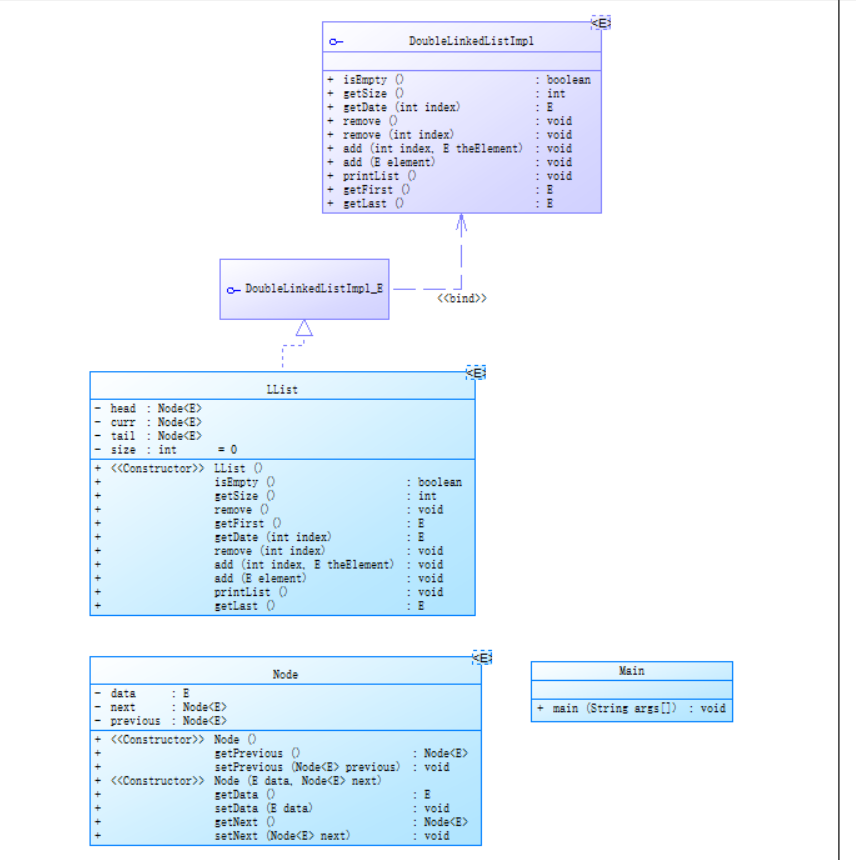Click add (int index, E theElement) in LList
Screen dimensions: 856x860
point(304,564)
